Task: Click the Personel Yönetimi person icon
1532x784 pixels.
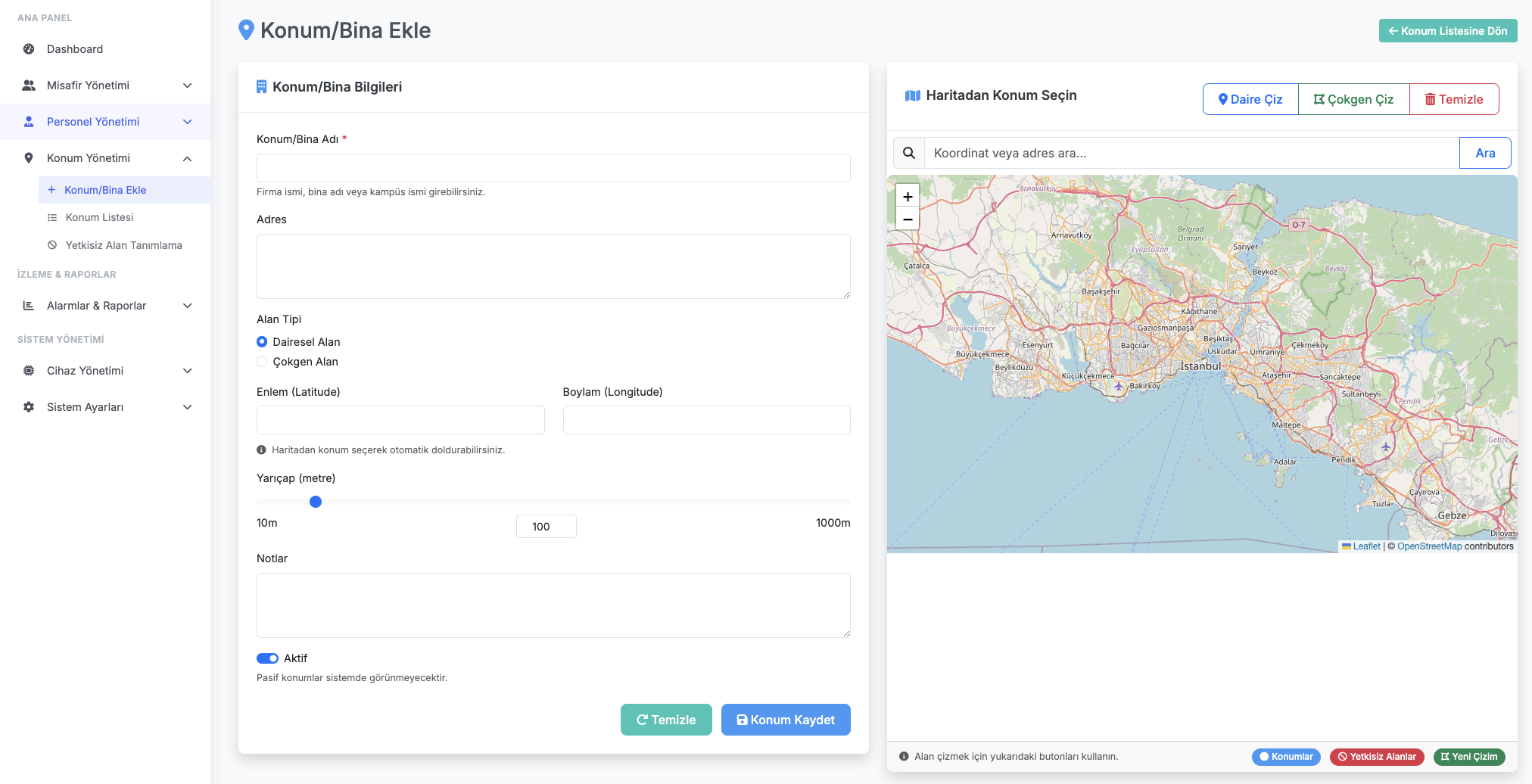Action: point(29,122)
